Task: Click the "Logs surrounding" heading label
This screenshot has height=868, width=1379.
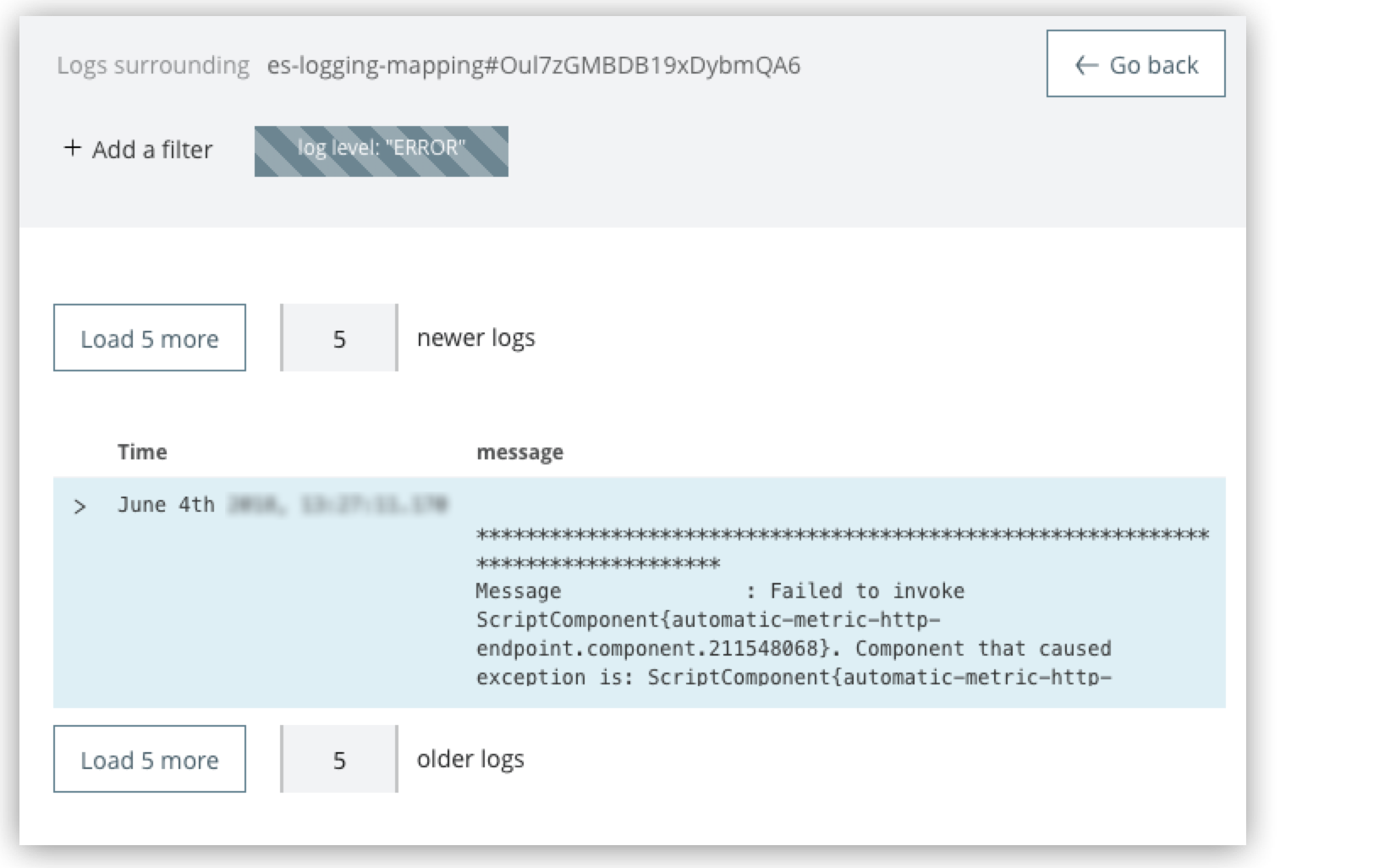Action: click(153, 65)
